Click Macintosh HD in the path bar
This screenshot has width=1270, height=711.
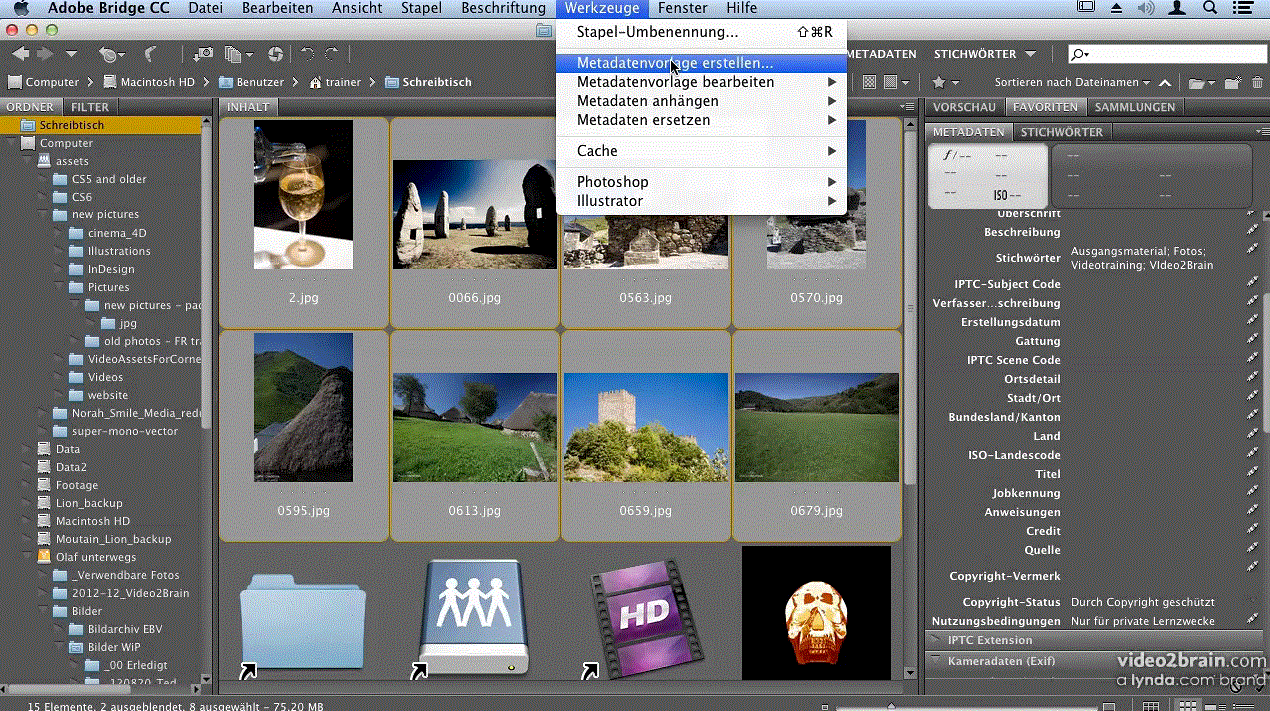149,82
